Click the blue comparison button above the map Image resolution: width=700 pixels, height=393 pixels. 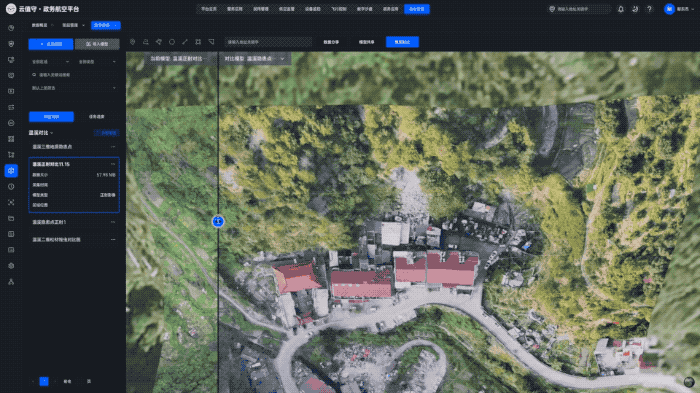point(402,42)
